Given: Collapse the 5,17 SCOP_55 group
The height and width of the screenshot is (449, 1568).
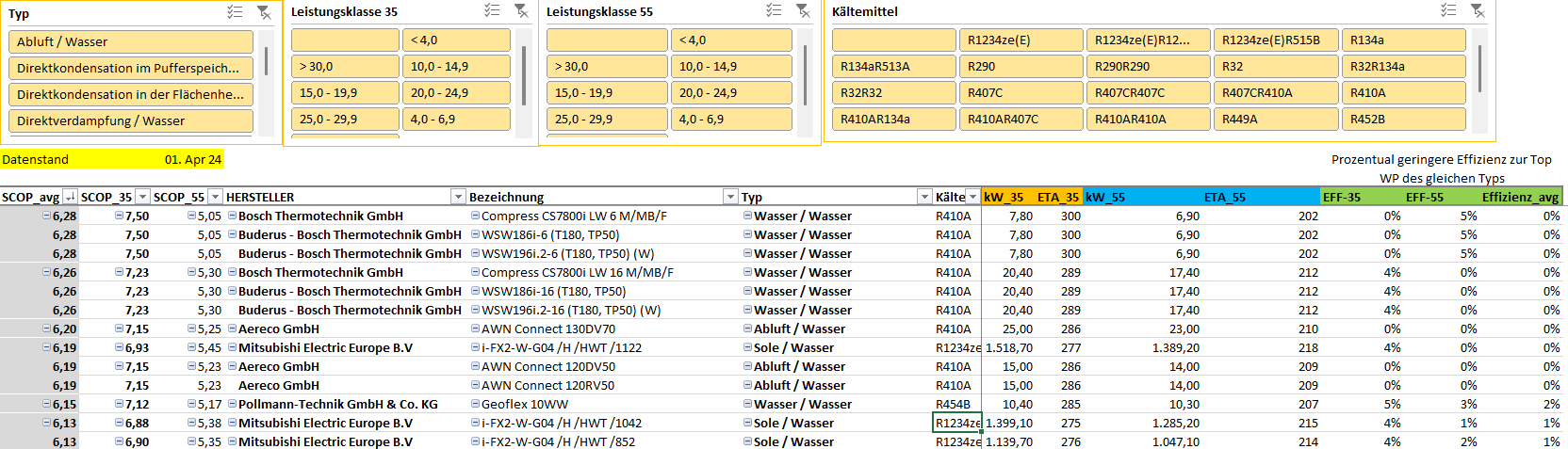Looking at the screenshot, I should tap(191, 404).
